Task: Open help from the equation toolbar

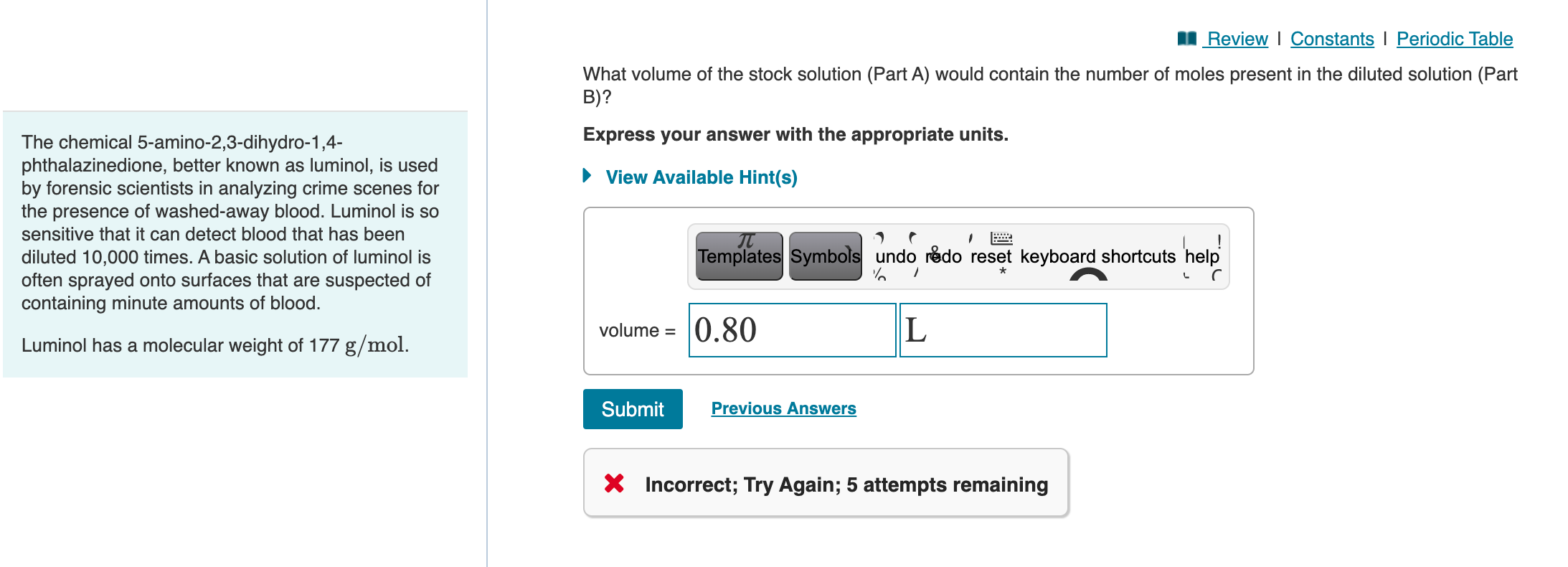Action: 1204,256
